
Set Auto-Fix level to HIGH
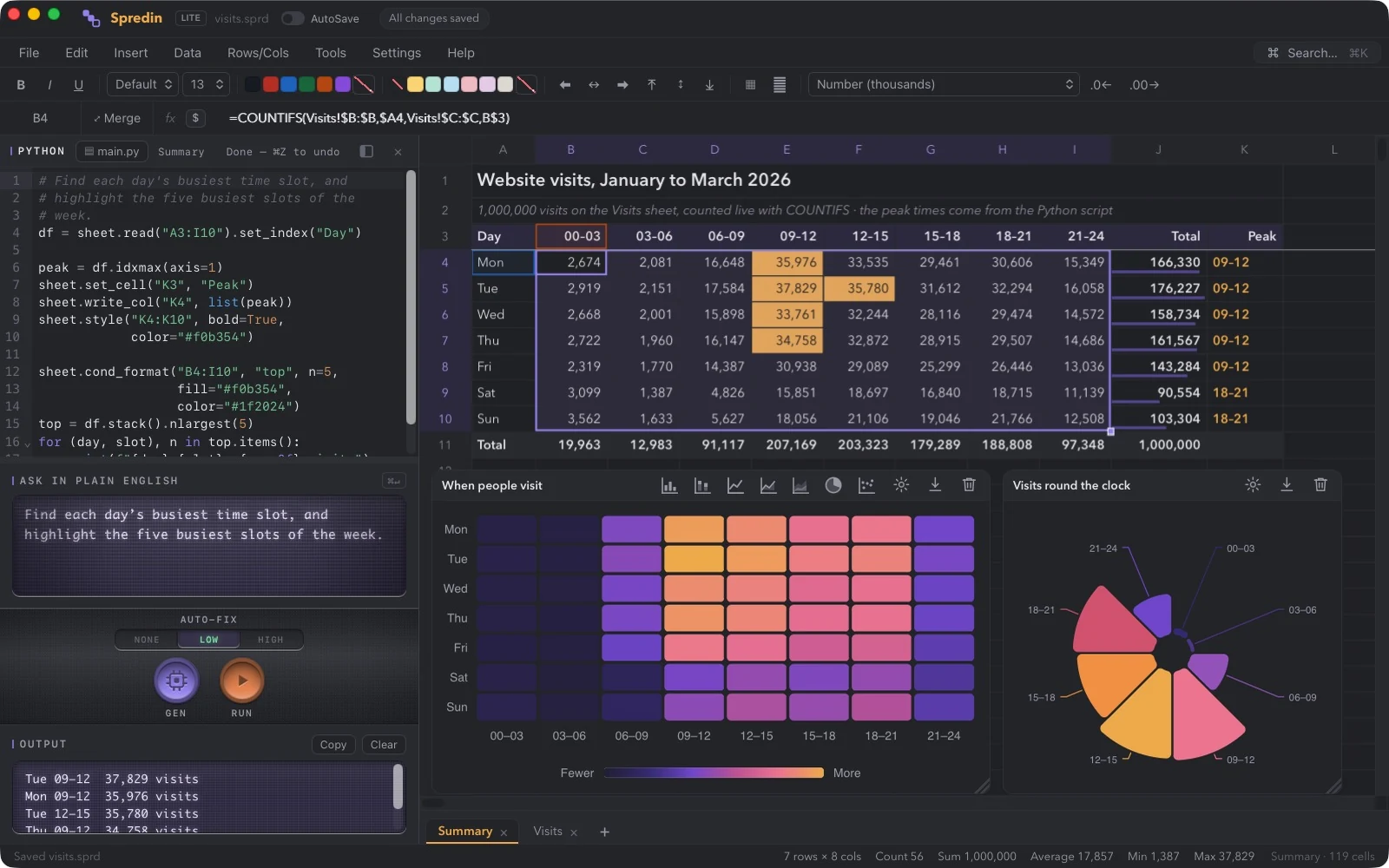271,640
